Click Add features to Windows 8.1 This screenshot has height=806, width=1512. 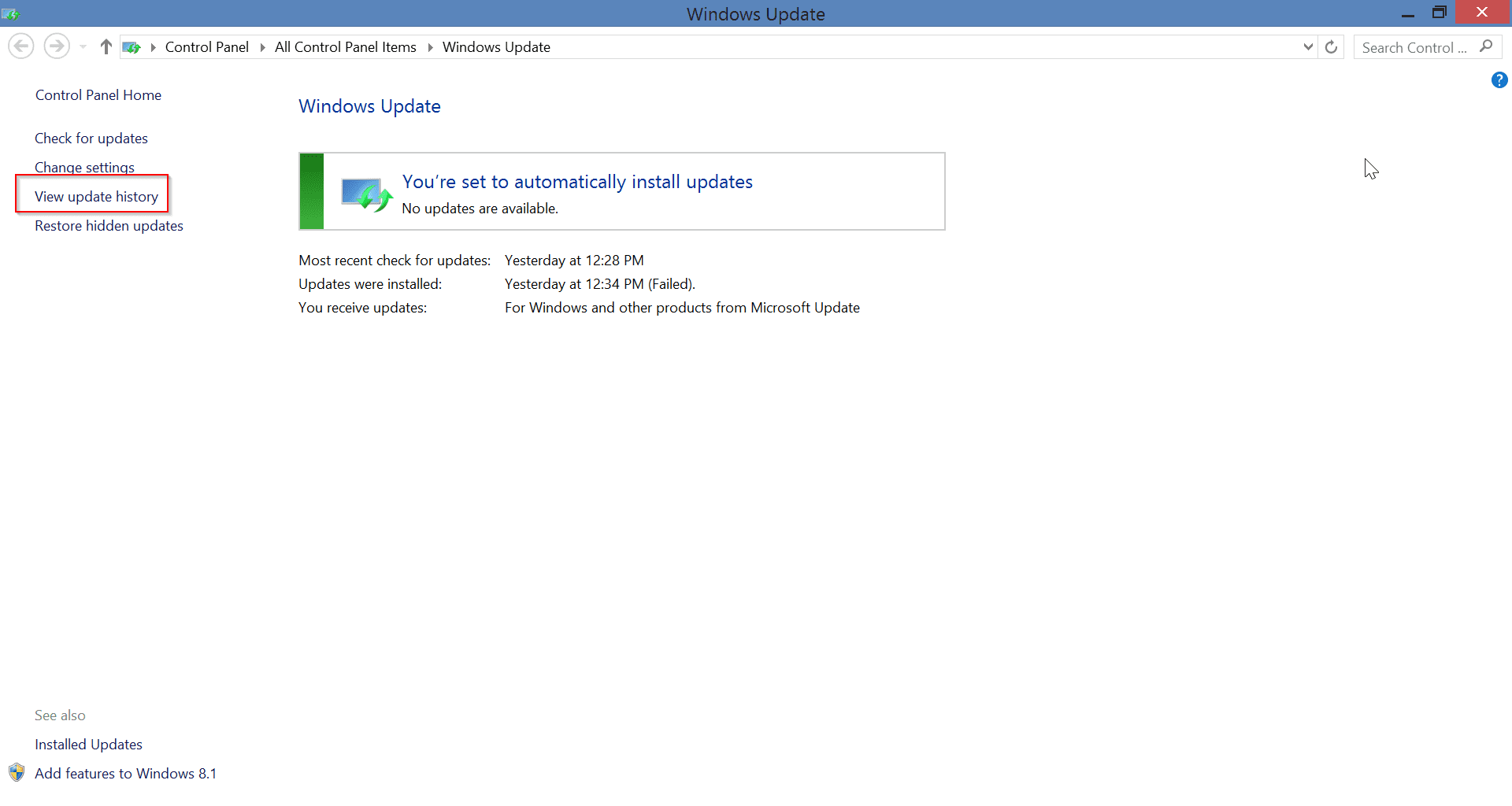click(125, 774)
